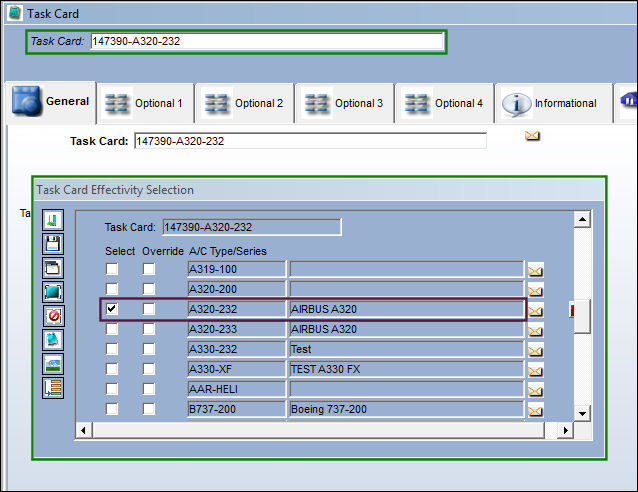Switch to the General tab
This screenshot has height=492, width=638.
pos(51,102)
